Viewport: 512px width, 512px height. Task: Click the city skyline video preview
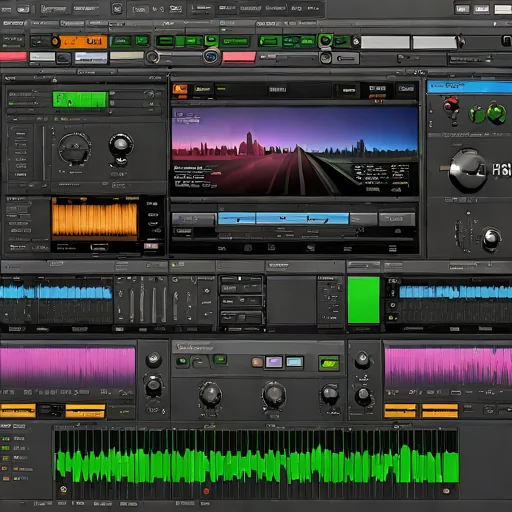pyautogui.click(x=295, y=151)
